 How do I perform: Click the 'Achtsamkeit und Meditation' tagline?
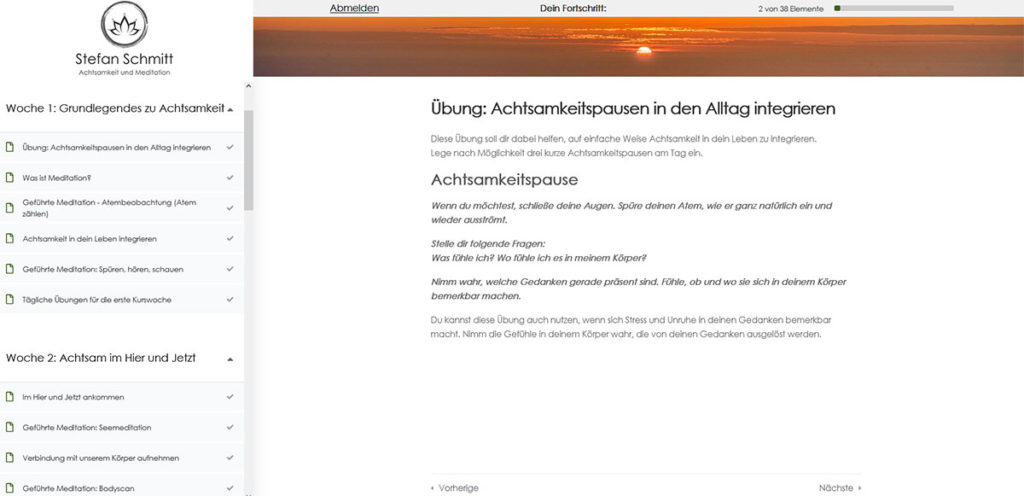[124, 72]
